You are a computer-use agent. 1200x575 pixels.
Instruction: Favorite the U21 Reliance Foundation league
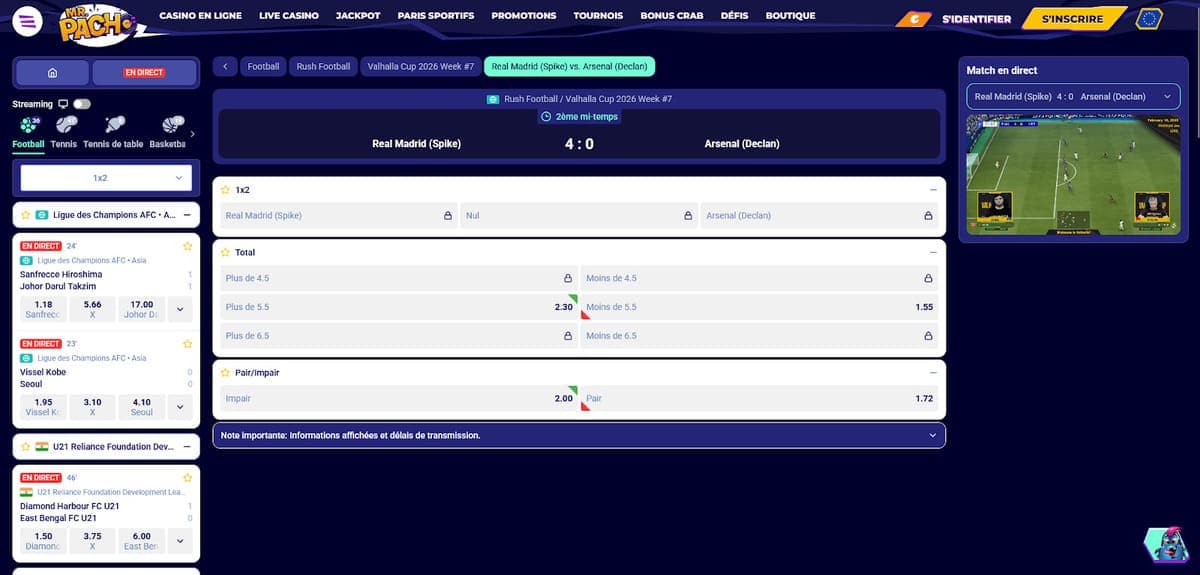25,447
